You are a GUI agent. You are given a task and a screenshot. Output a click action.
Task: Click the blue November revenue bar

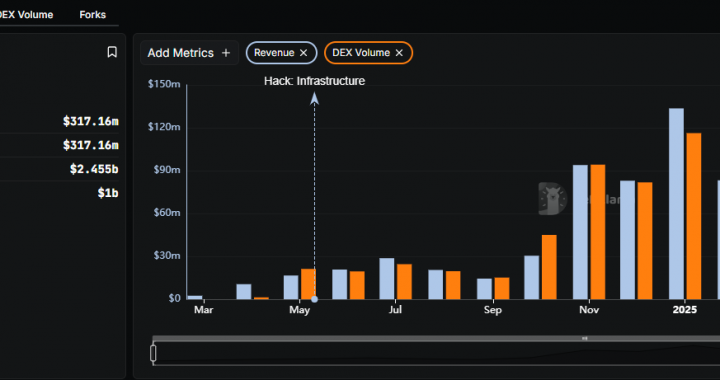580,232
